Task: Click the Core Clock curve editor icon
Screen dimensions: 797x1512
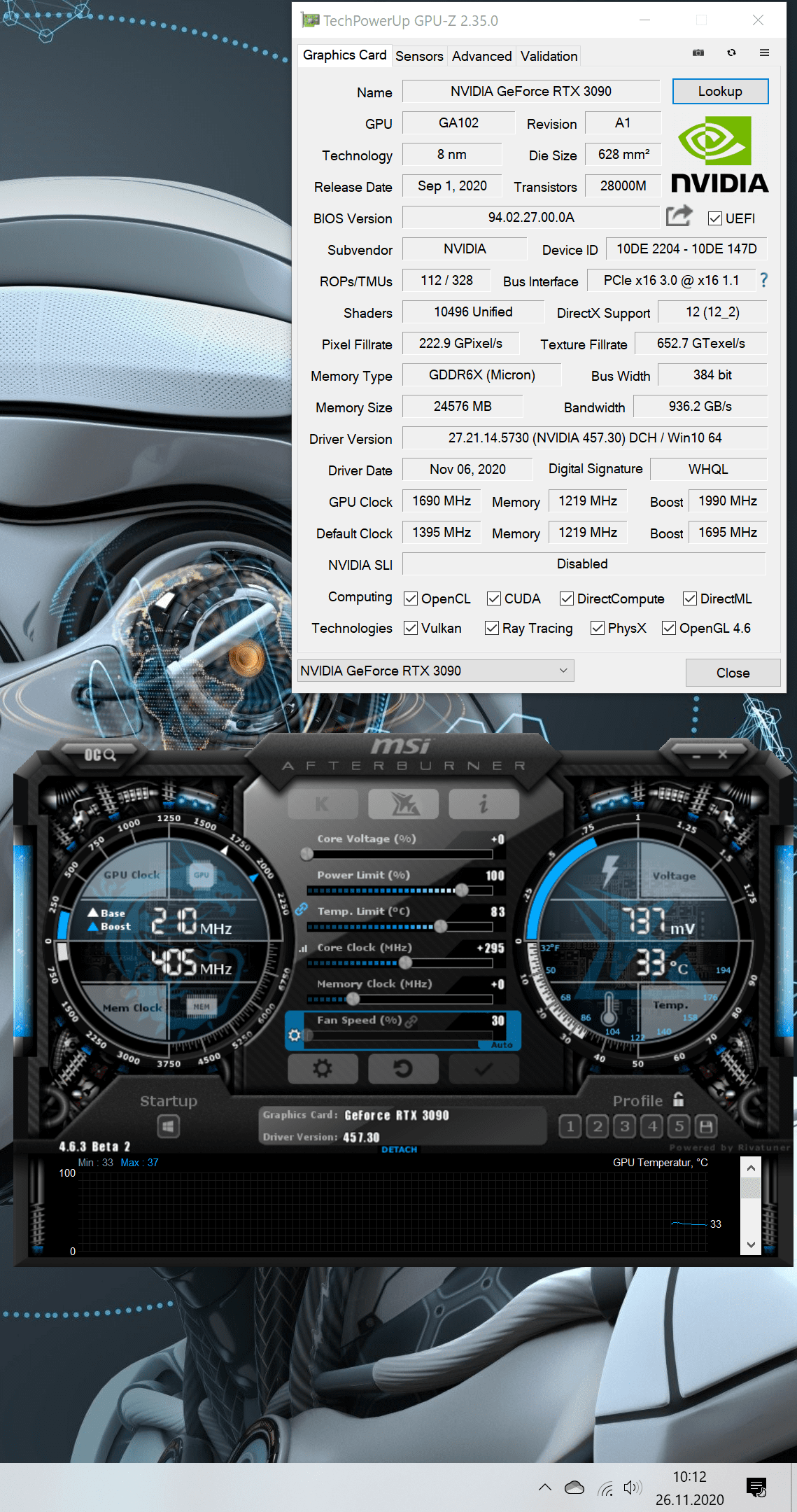Action: [303, 948]
